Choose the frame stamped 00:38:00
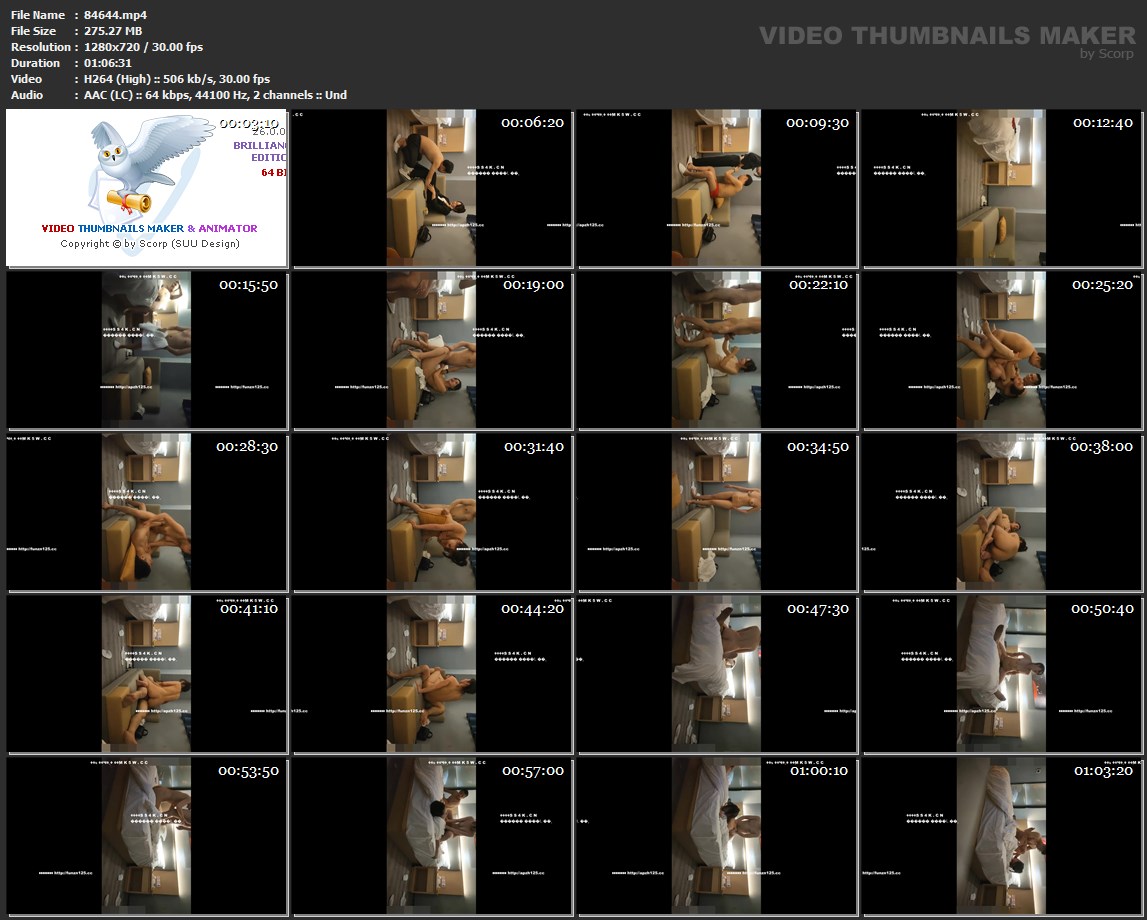1147x920 pixels. [x=1002, y=512]
